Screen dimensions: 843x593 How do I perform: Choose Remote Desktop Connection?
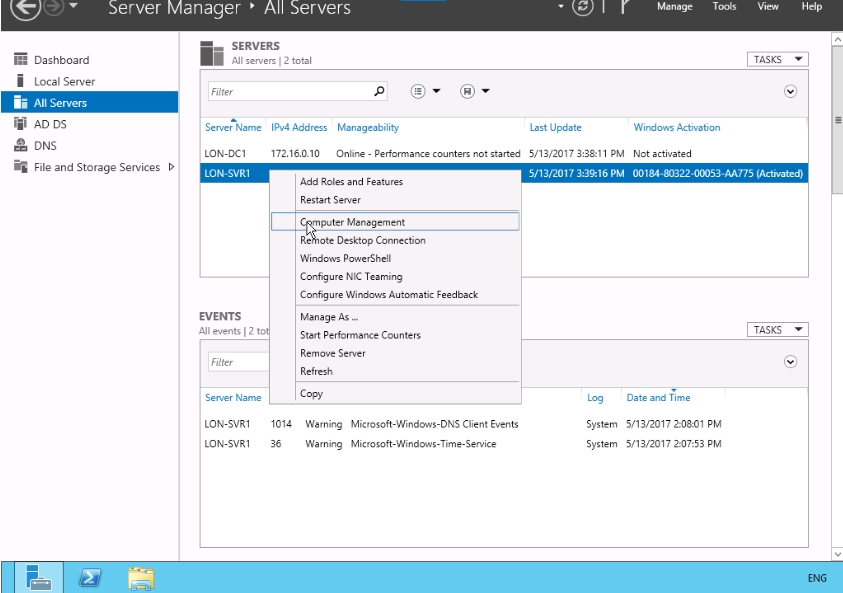pyautogui.click(x=395, y=240)
